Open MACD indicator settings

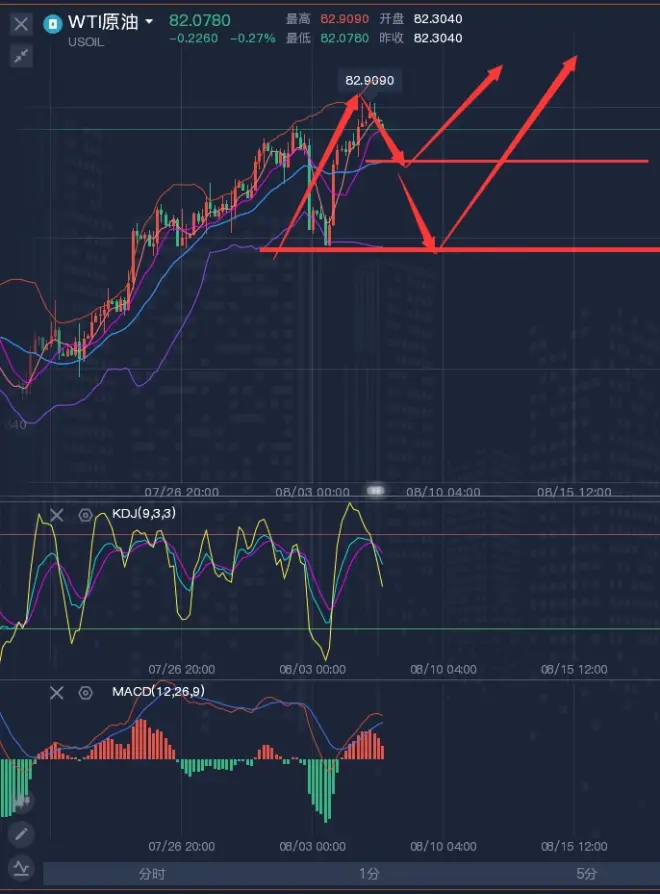point(86,692)
